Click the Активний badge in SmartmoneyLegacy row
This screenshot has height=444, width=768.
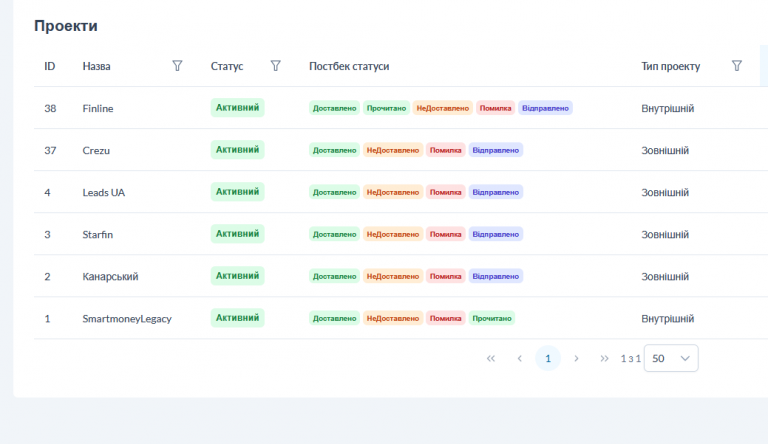pos(238,319)
